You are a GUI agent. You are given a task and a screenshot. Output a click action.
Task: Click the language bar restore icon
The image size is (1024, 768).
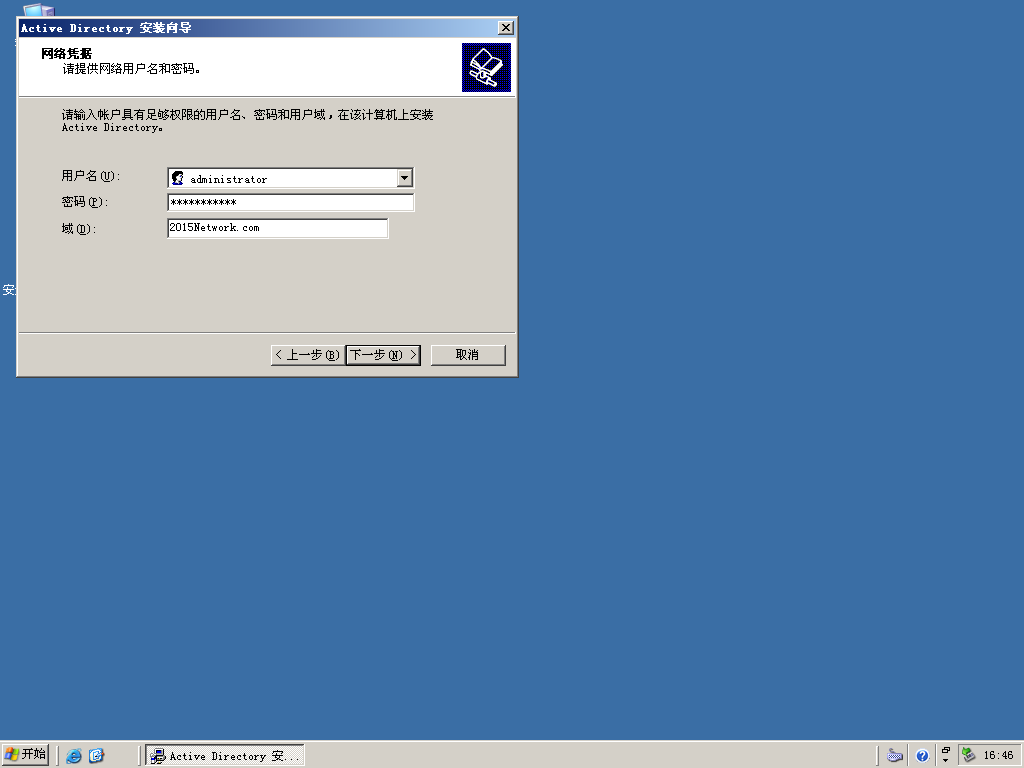[945, 751]
